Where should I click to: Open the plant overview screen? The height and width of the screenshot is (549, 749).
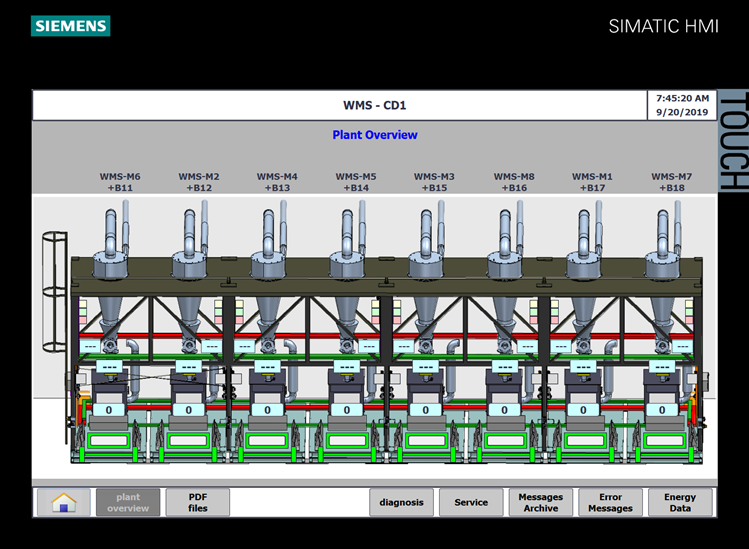coord(128,502)
